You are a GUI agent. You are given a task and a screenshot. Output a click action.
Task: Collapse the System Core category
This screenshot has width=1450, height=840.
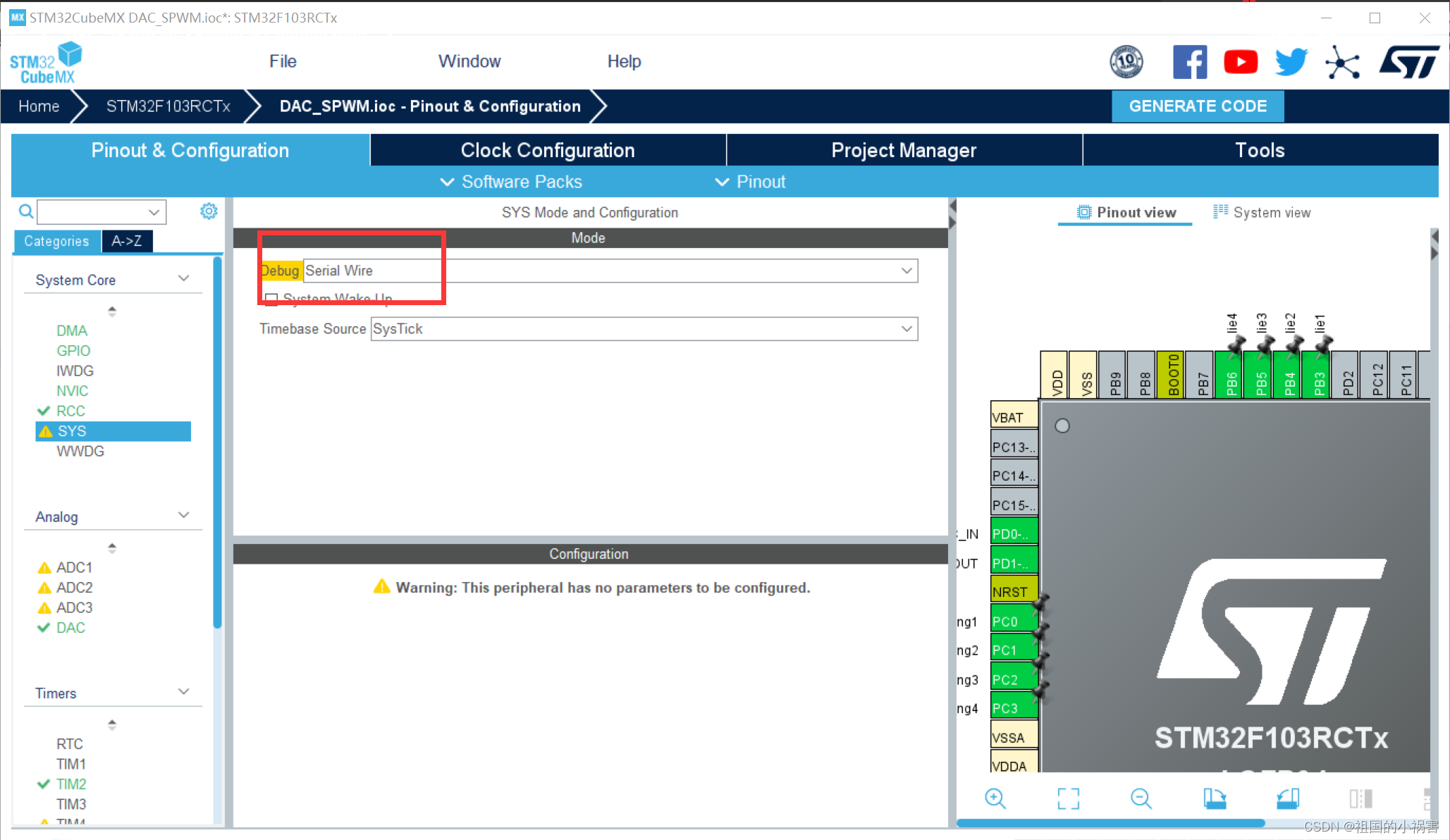point(183,279)
